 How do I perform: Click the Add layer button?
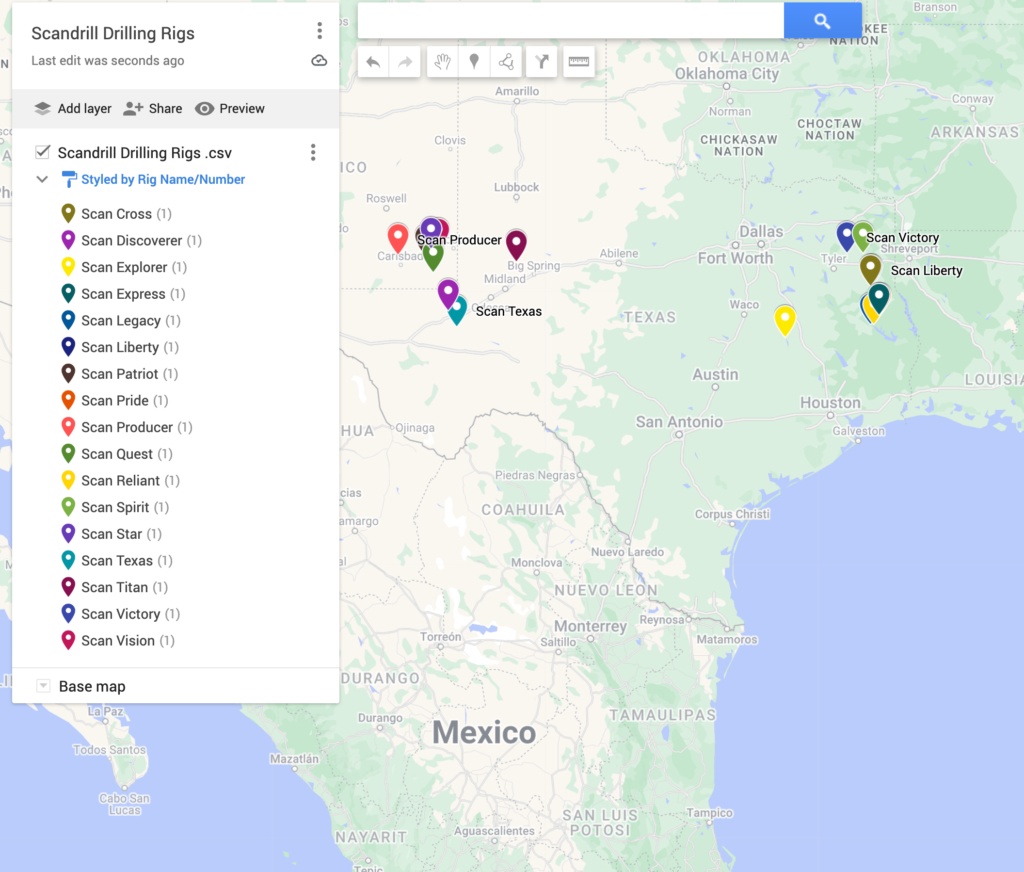[72, 108]
